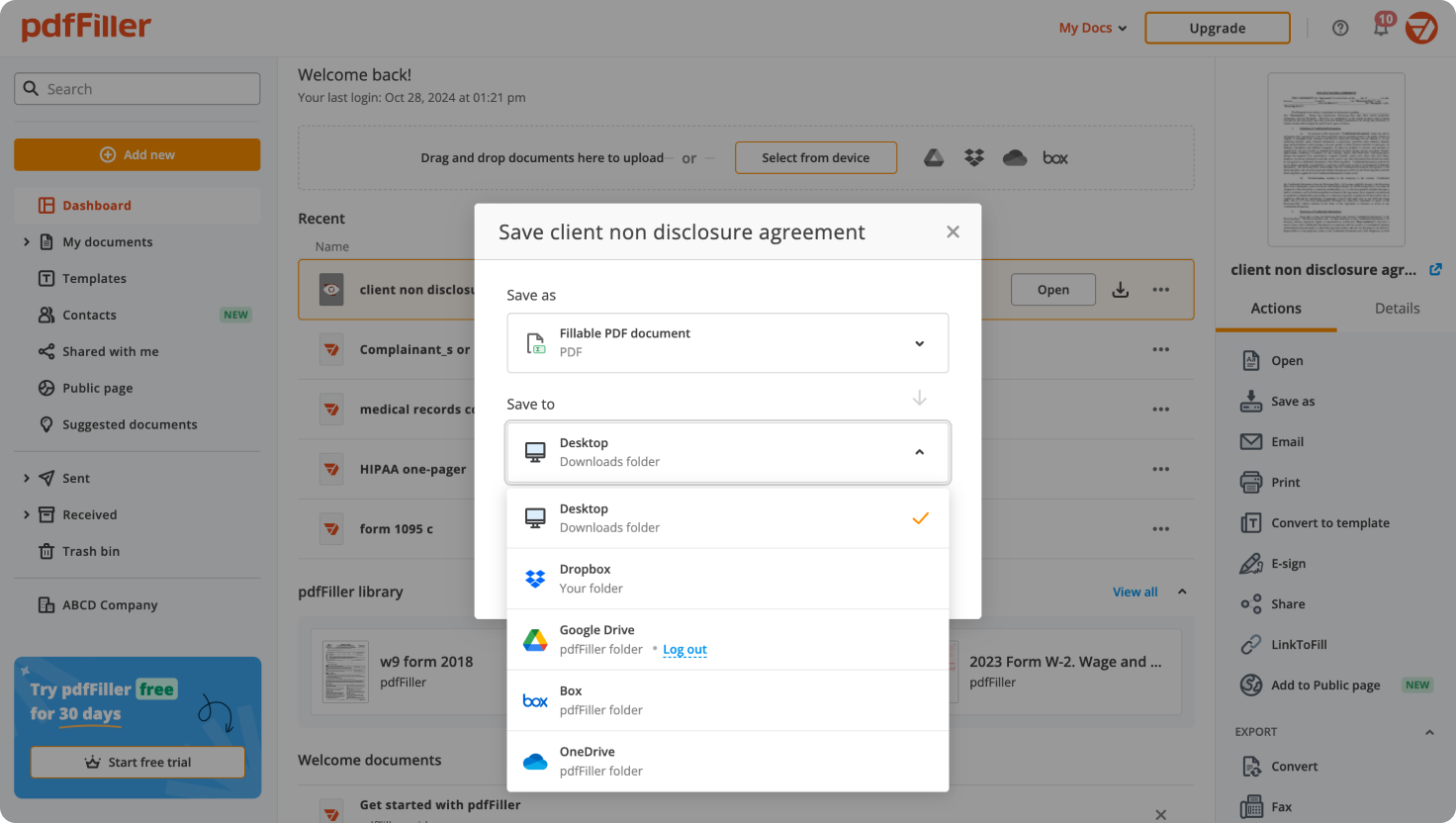Click the notifications bell icon

pos(1380,28)
